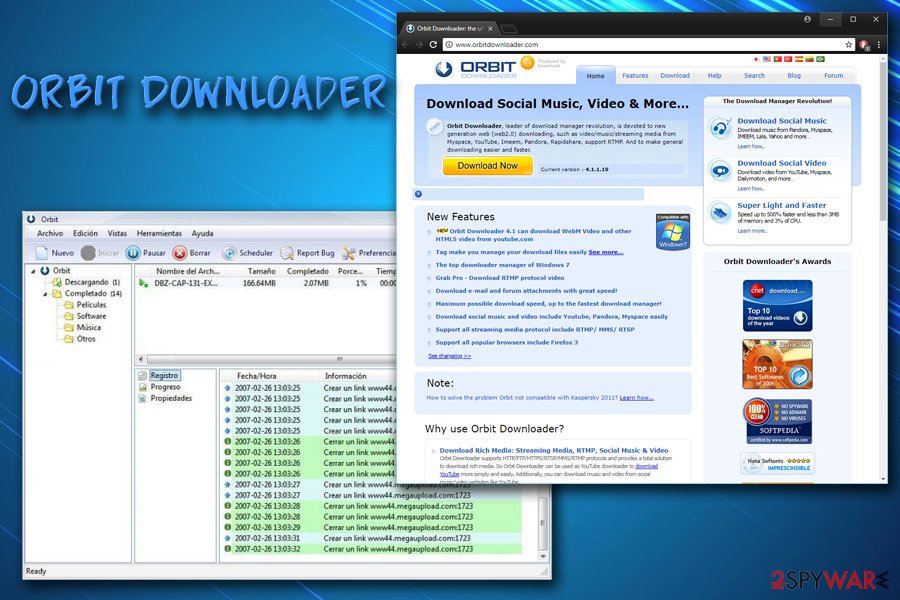Open the Vistas menu
Screen dimensions: 900x600
(x=117, y=233)
